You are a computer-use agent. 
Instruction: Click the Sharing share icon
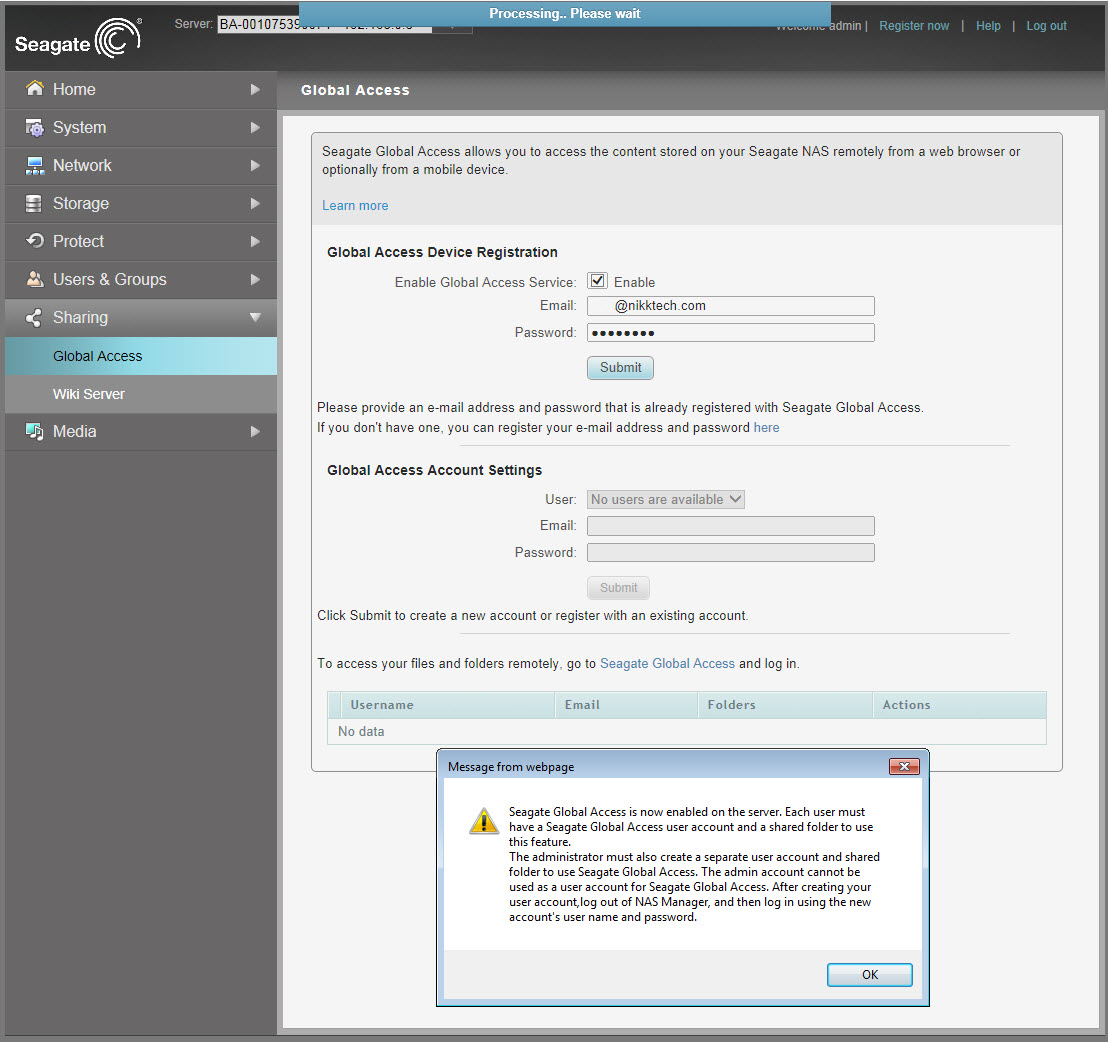(33, 318)
